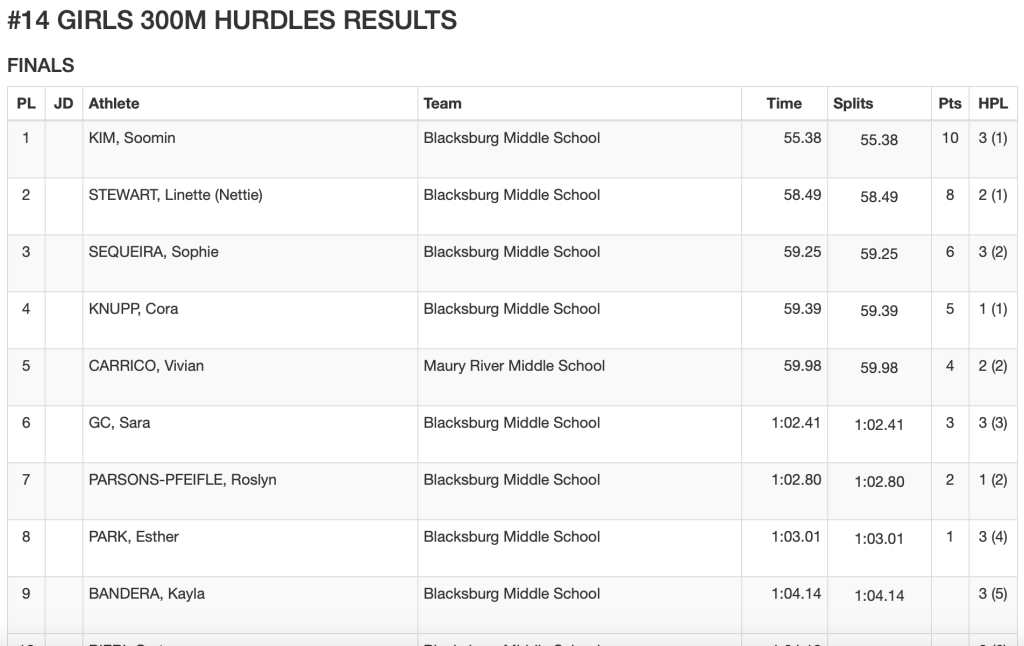Open BANDERA, Kayla athlete entry
Viewport: 1024px width, 646px height.
[147, 594]
